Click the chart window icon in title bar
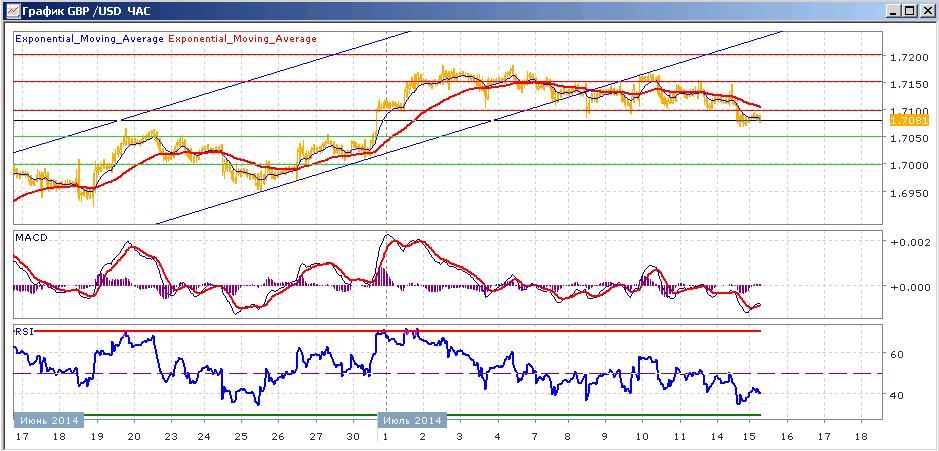This screenshot has width=939, height=451. pos(11,11)
